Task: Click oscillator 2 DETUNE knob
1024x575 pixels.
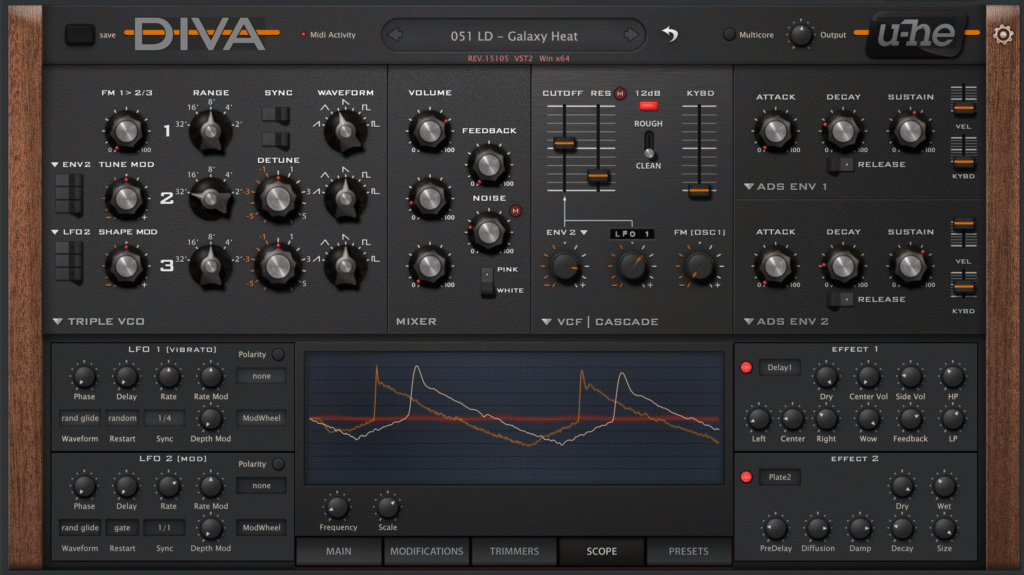Action: tap(278, 199)
